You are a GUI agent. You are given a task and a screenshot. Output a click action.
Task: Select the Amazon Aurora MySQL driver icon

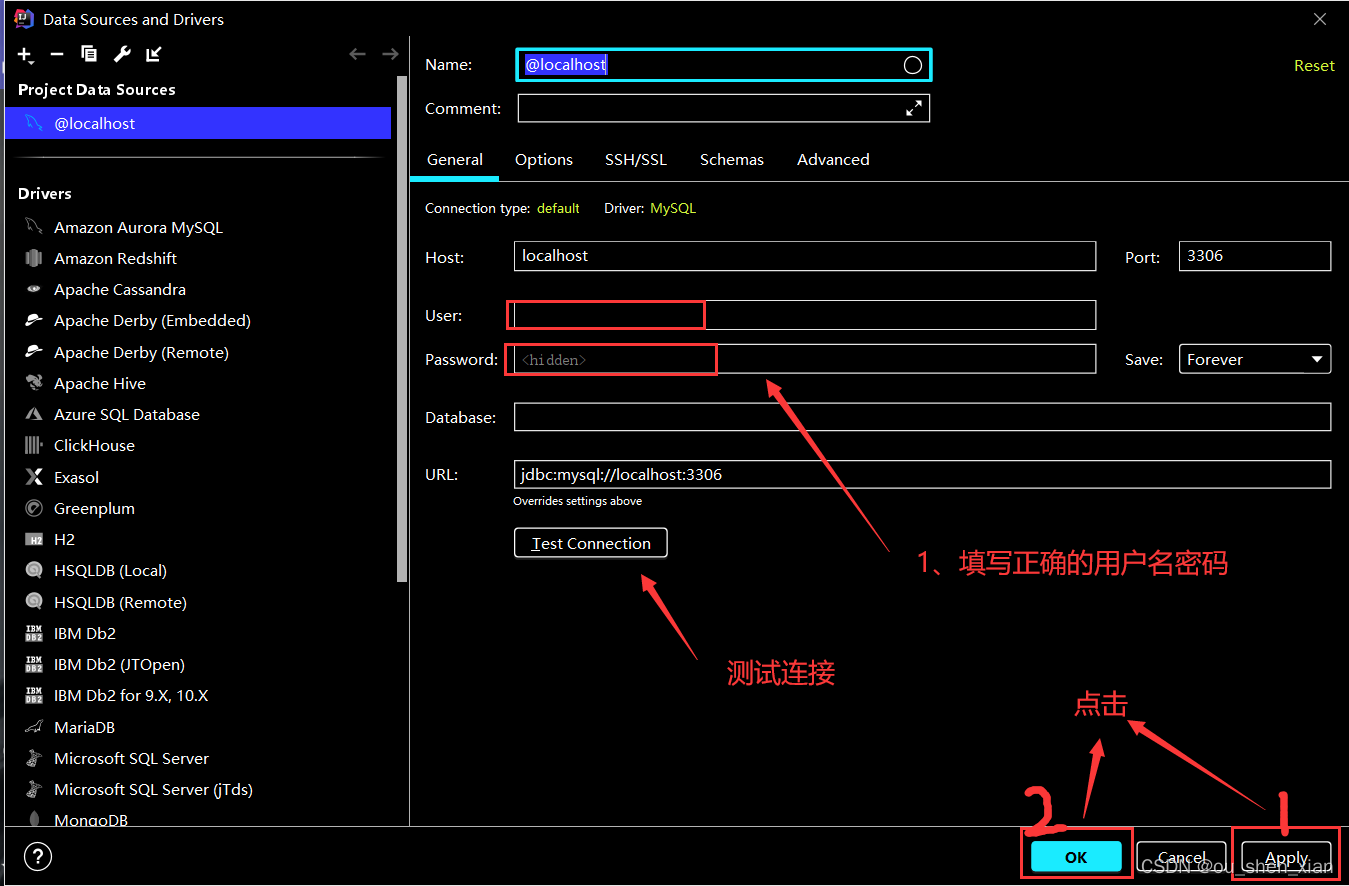[x=34, y=227]
